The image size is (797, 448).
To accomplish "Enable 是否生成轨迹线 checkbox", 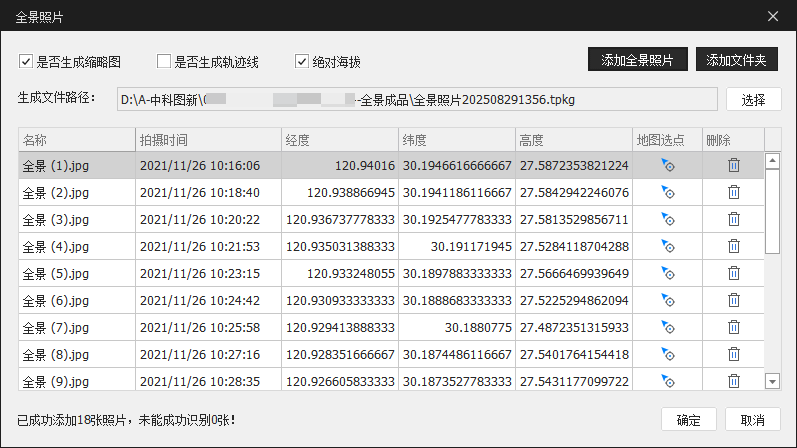I will [x=164, y=62].
